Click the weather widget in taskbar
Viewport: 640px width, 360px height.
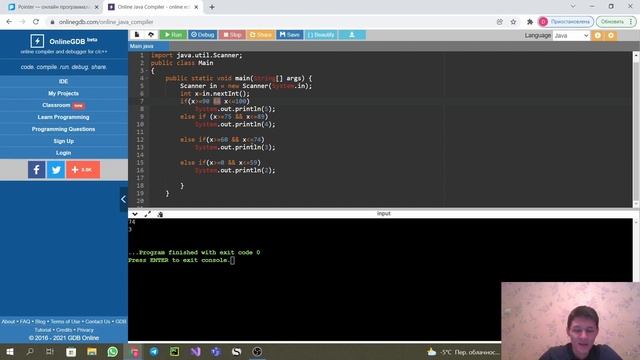[463, 352]
